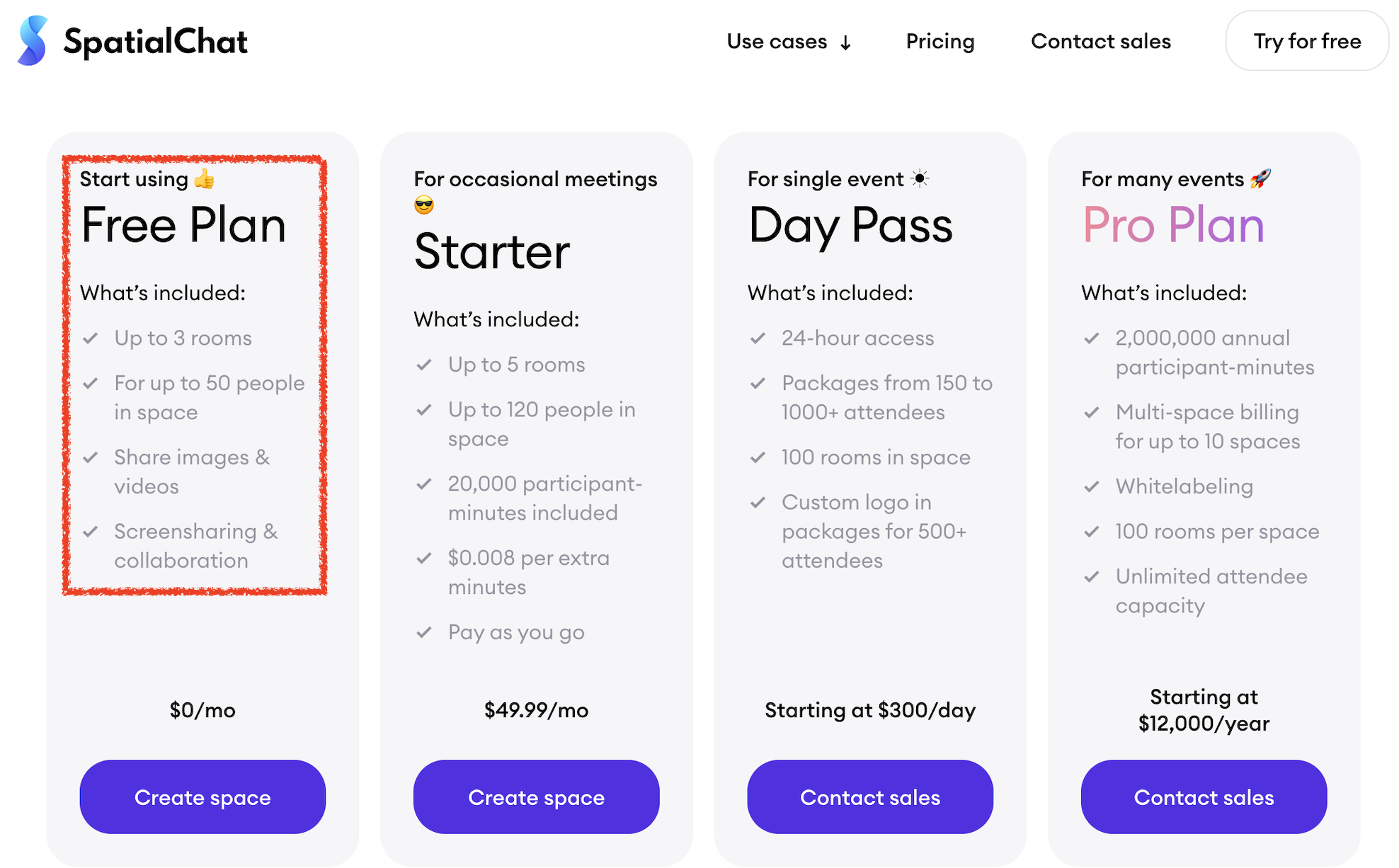The image size is (1399, 868).
Task: Click the checkmark next to Pay as you go
Action: 424,632
